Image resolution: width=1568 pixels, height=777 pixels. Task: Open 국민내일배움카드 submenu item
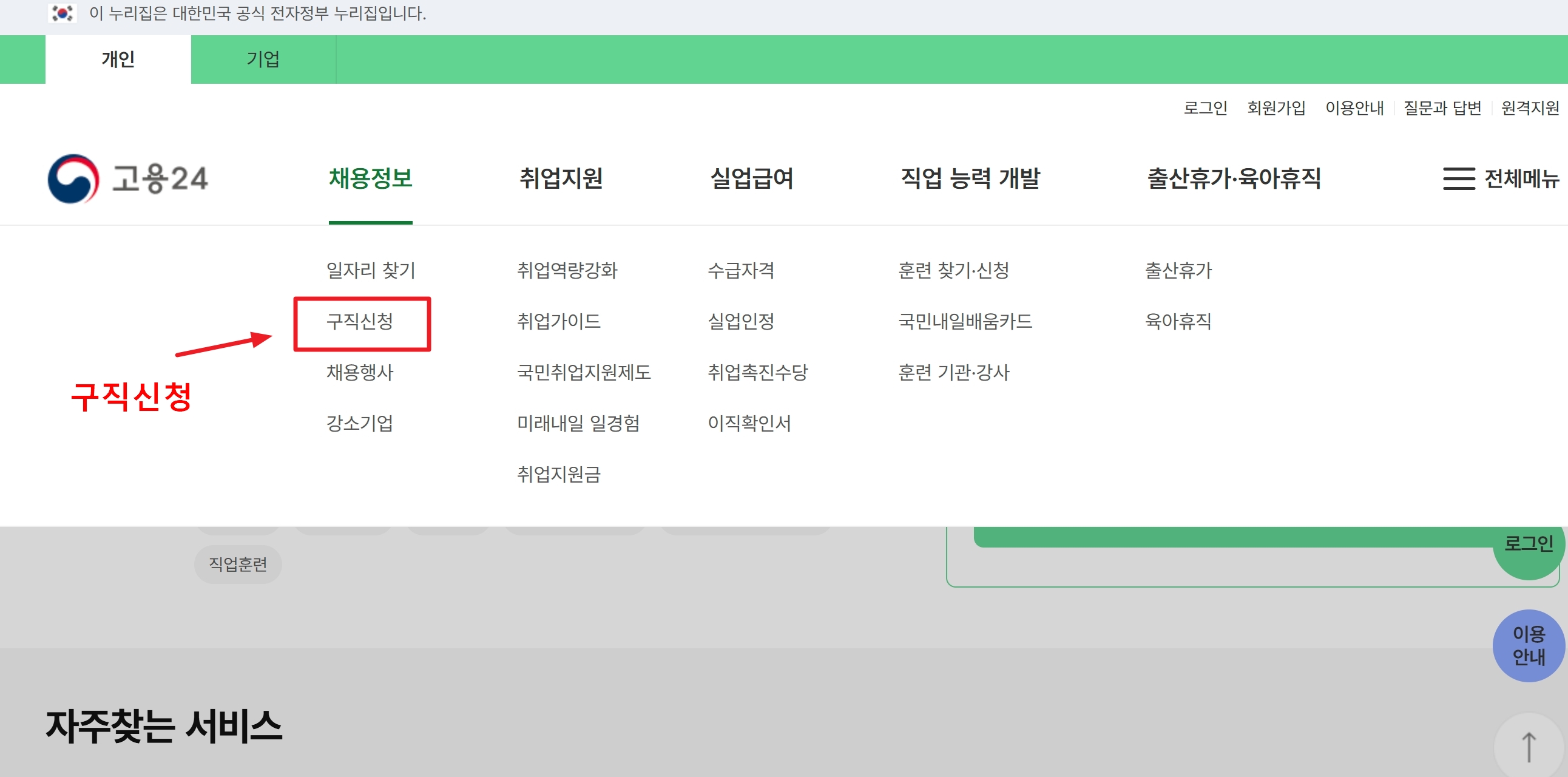pos(965,322)
